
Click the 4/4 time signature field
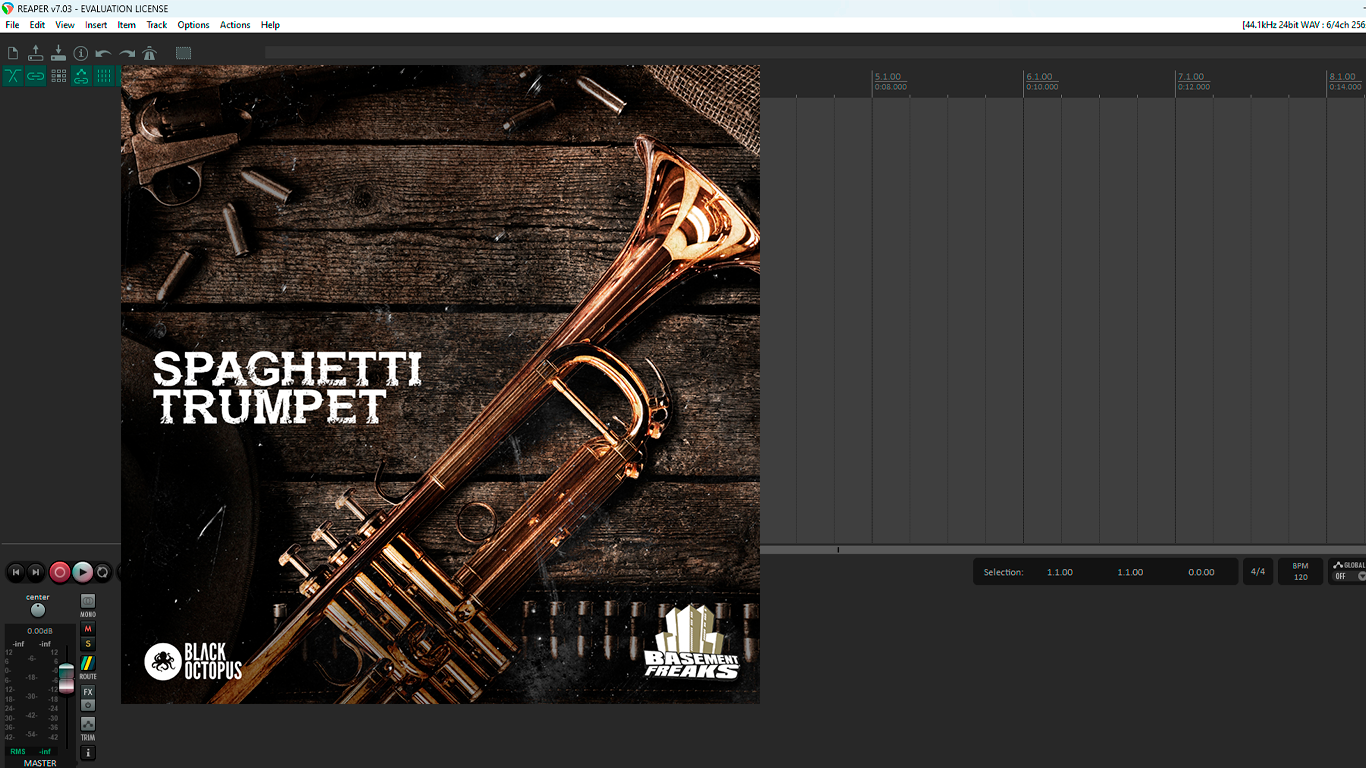tap(1258, 572)
